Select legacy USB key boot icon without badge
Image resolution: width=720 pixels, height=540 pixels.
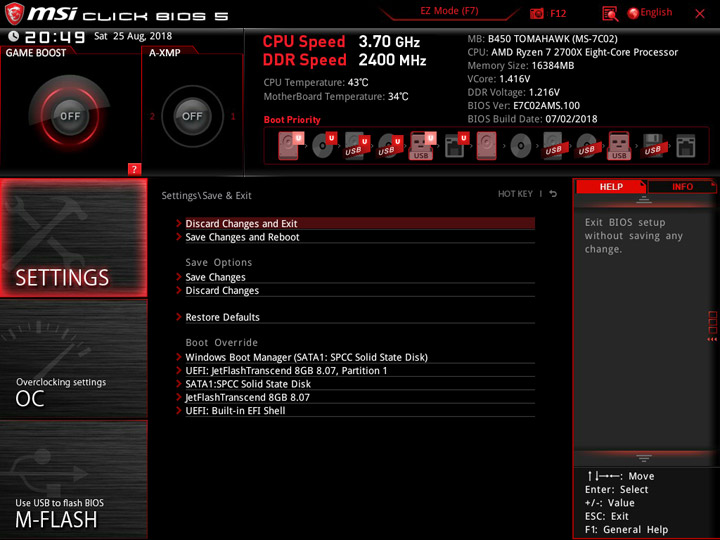click(619, 146)
